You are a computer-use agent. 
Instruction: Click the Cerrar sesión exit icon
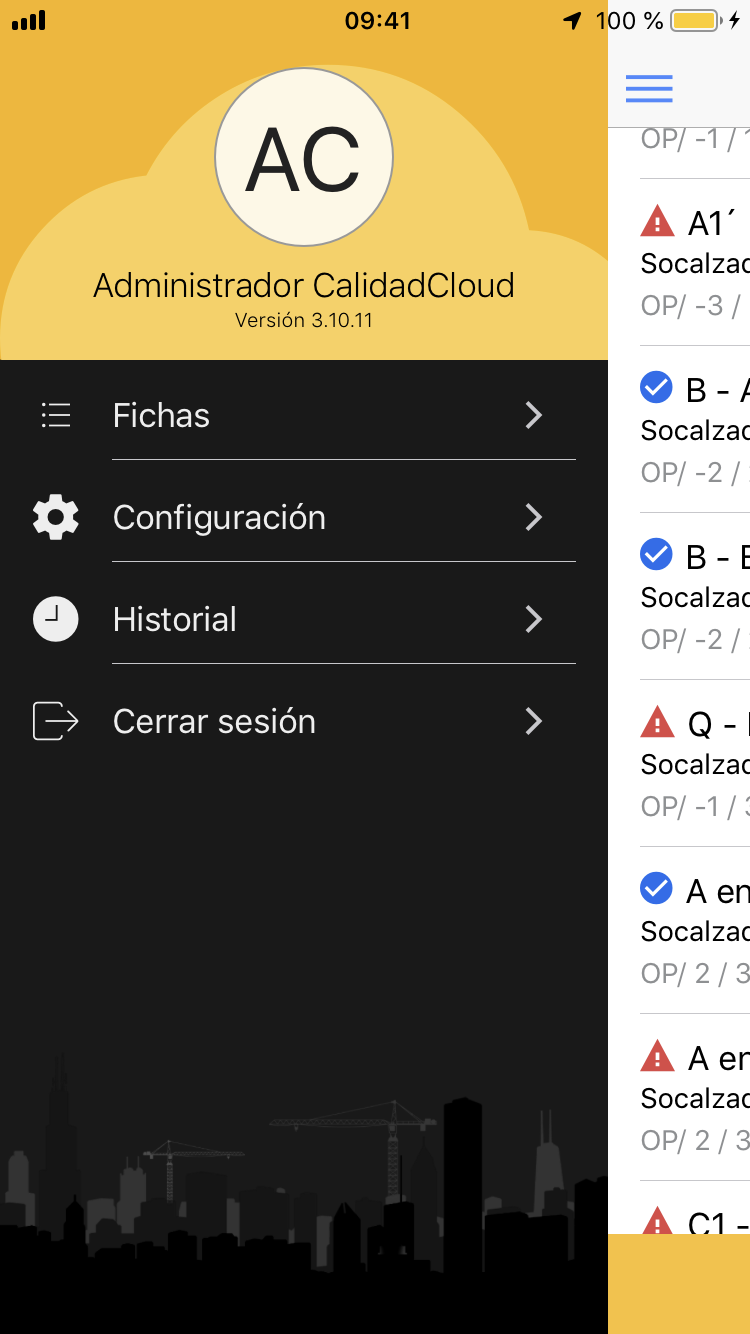pyautogui.click(x=56, y=721)
